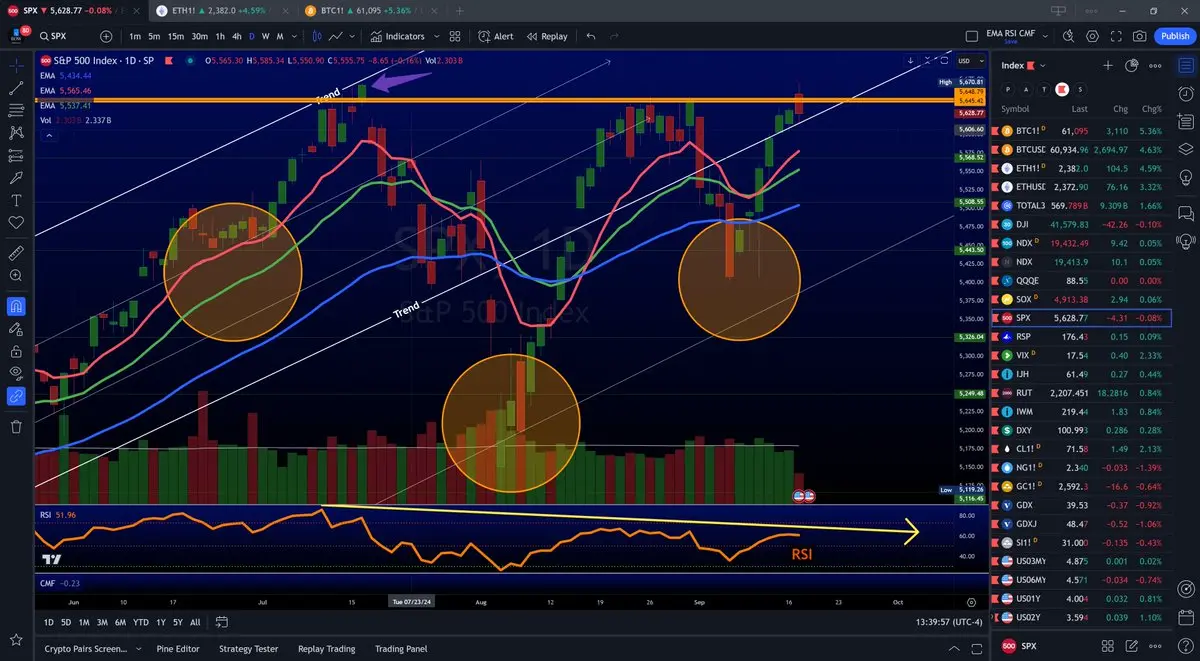1200x661 pixels.
Task: Open quick search icon in top toolbar
Action: tap(1068, 36)
